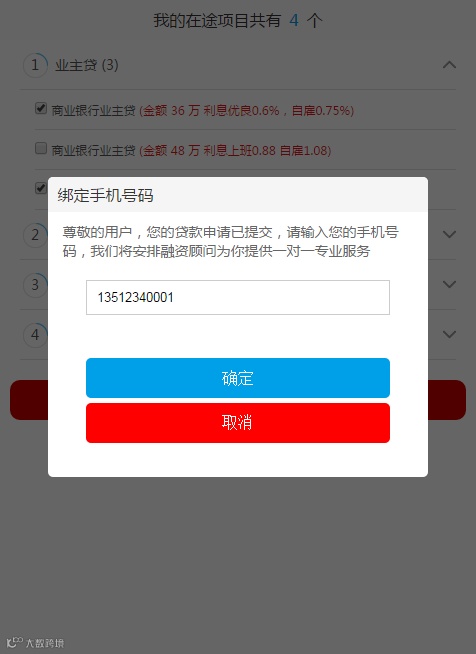Viewport: 476px width, 654px height.
Task: Focus the phone number input field
Action: [238, 297]
